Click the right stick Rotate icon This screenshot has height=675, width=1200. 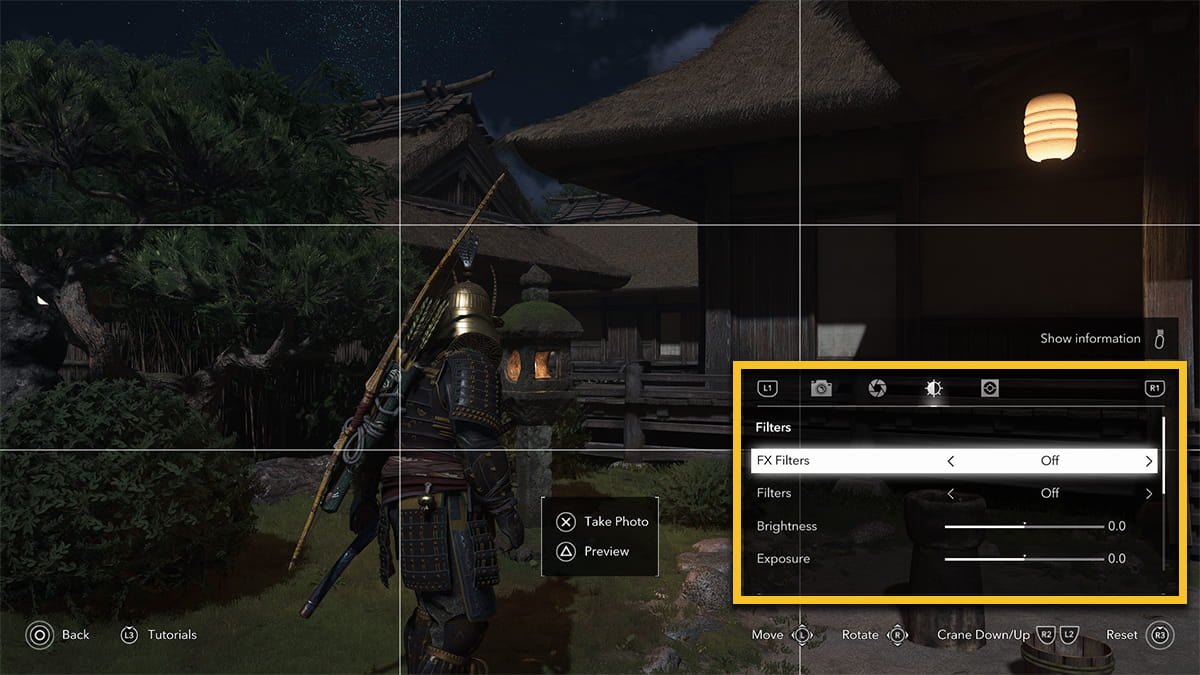[x=898, y=635]
